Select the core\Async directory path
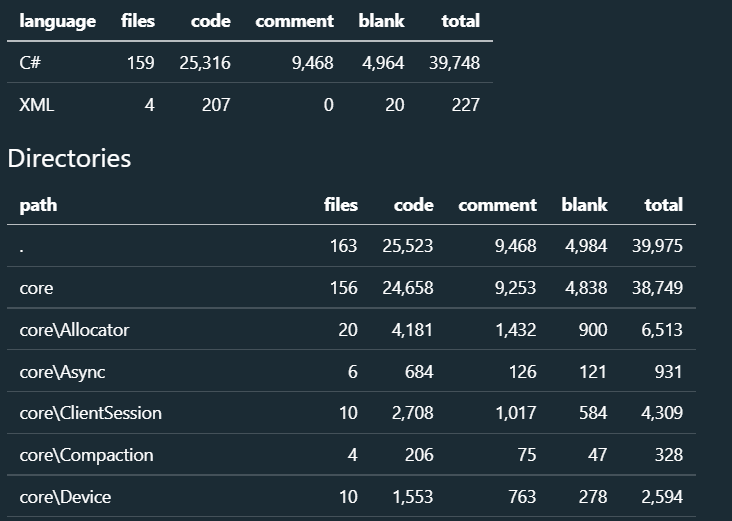The image size is (732, 521). pyautogui.click(x=62, y=372)
